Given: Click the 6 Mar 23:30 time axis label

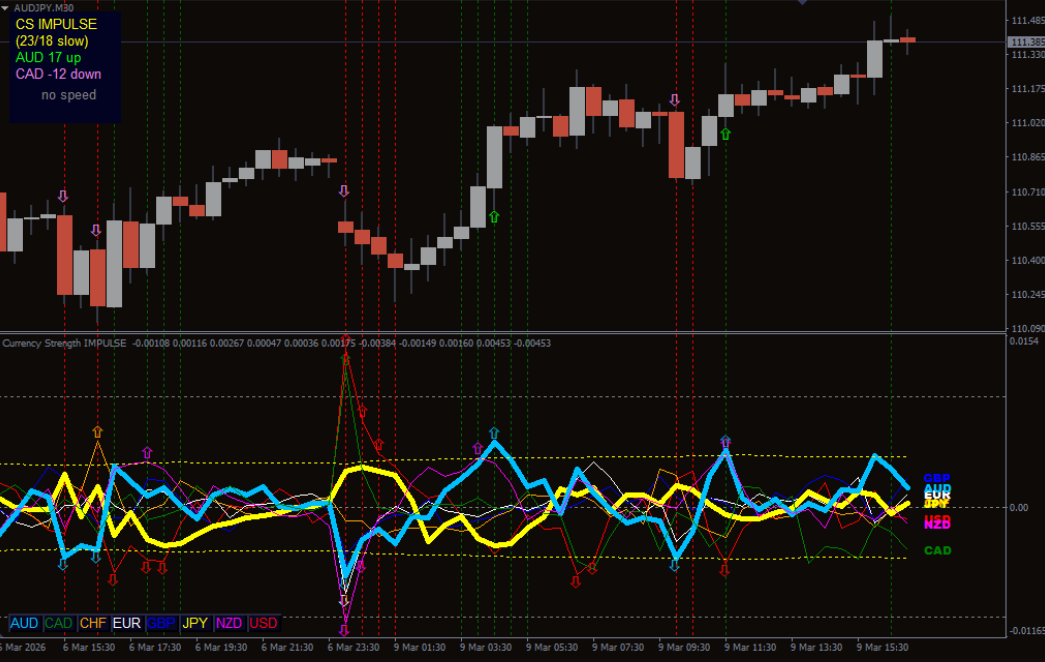Looking at the screenshot, I should 354,647.
